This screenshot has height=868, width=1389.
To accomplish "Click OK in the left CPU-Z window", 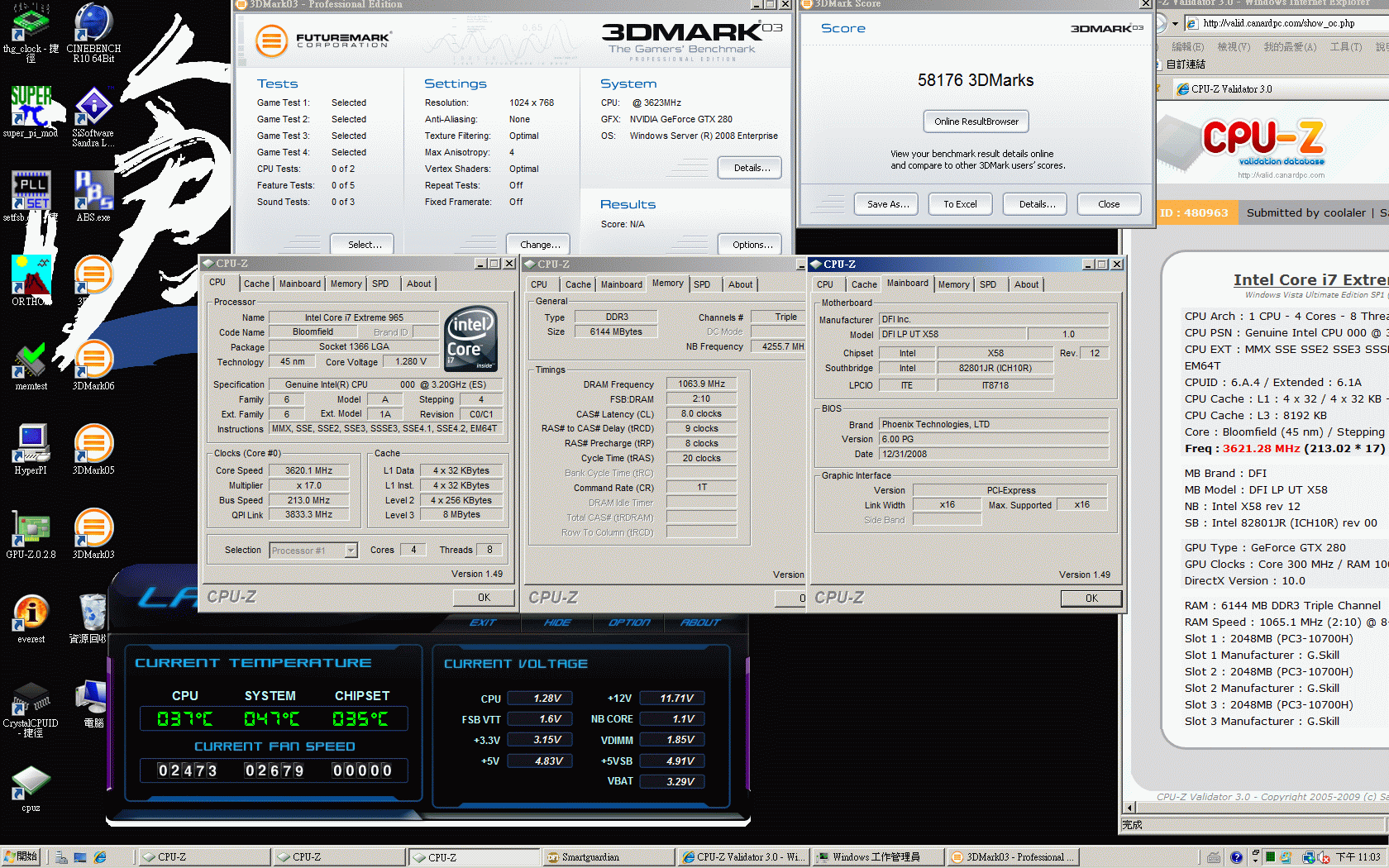I will [x=484, y=598].
